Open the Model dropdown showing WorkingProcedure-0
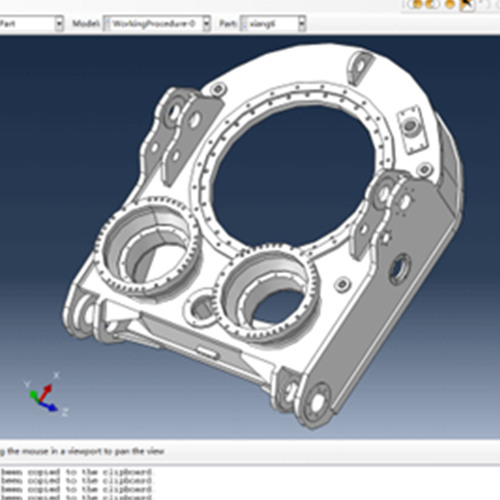The width and height of the screenshot is (500, 500). point(157,24)
